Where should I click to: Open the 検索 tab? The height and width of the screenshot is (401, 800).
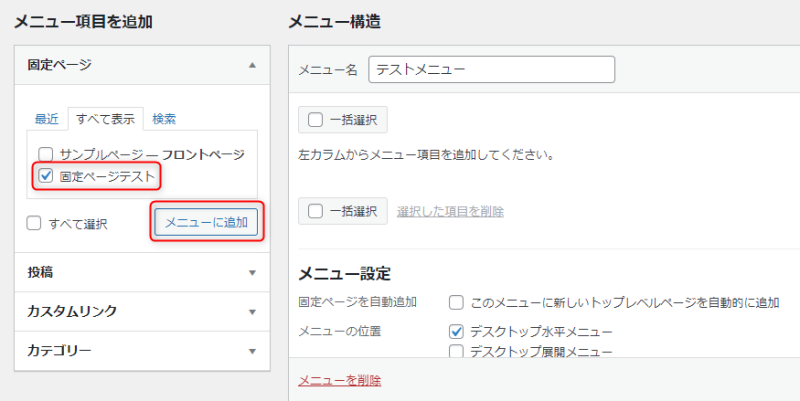[x=164, y=119]
